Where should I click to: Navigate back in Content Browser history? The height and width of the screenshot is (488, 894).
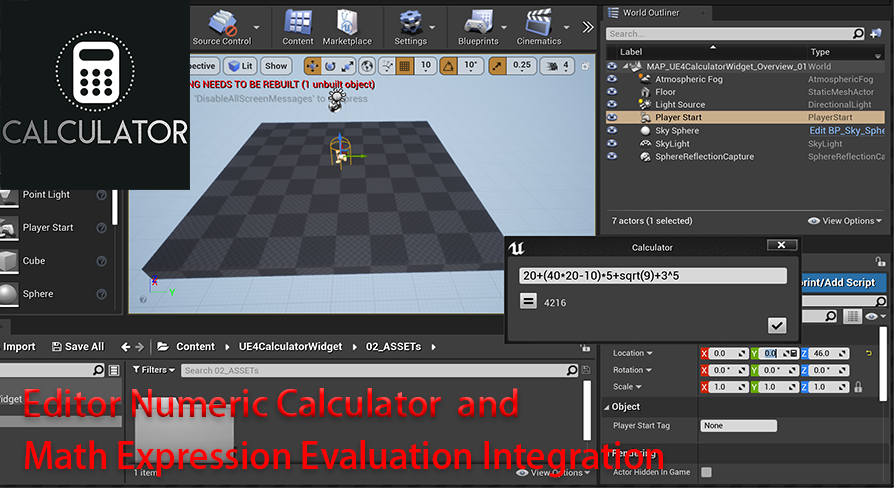pos(125,347)
